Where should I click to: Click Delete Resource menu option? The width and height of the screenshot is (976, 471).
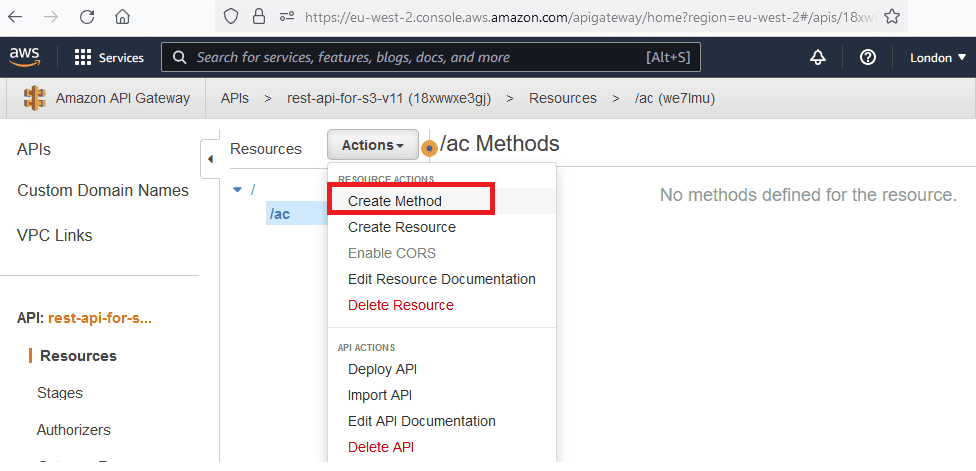400,305
